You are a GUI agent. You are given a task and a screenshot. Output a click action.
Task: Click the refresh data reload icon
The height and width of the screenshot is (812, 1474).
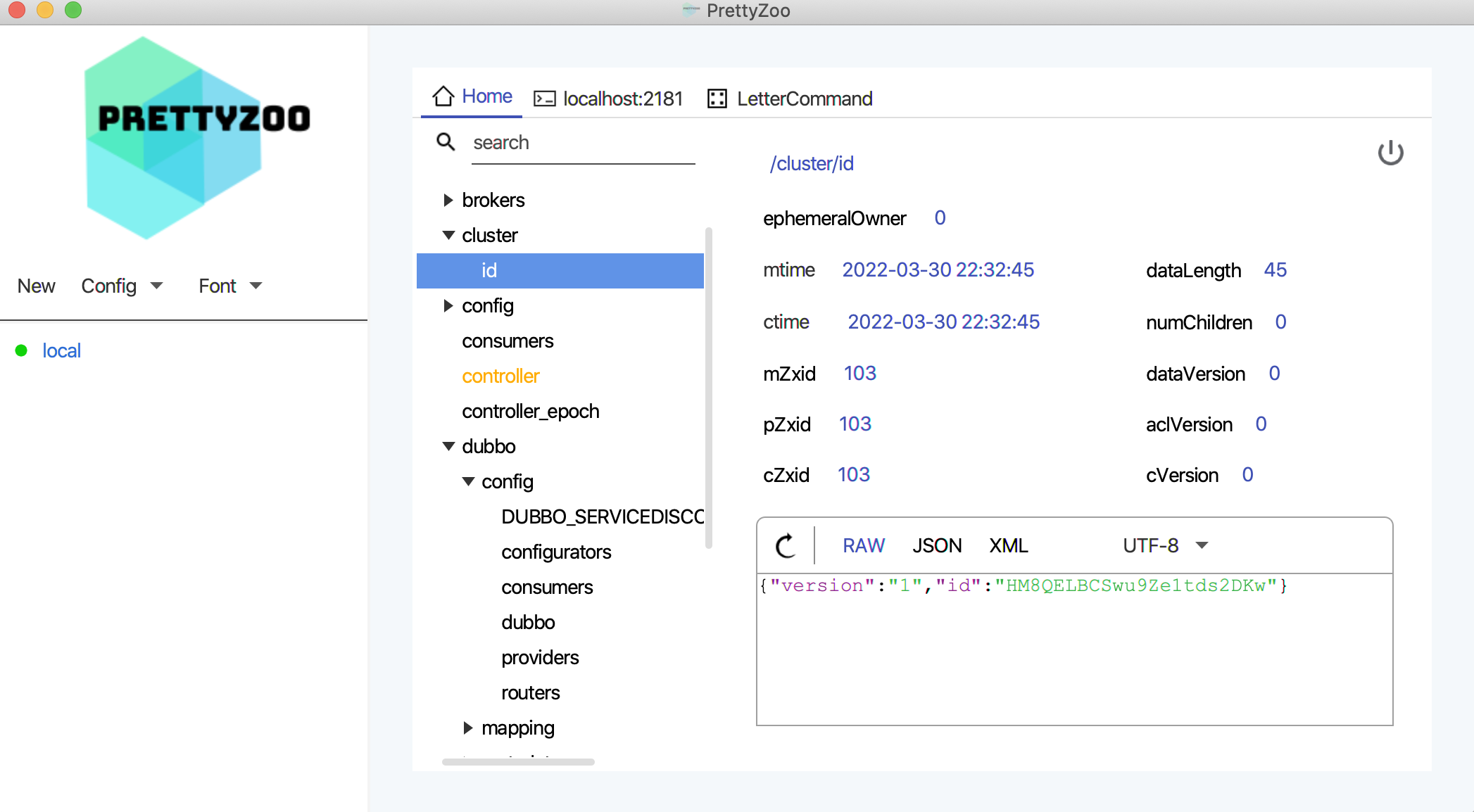(786, 546)
